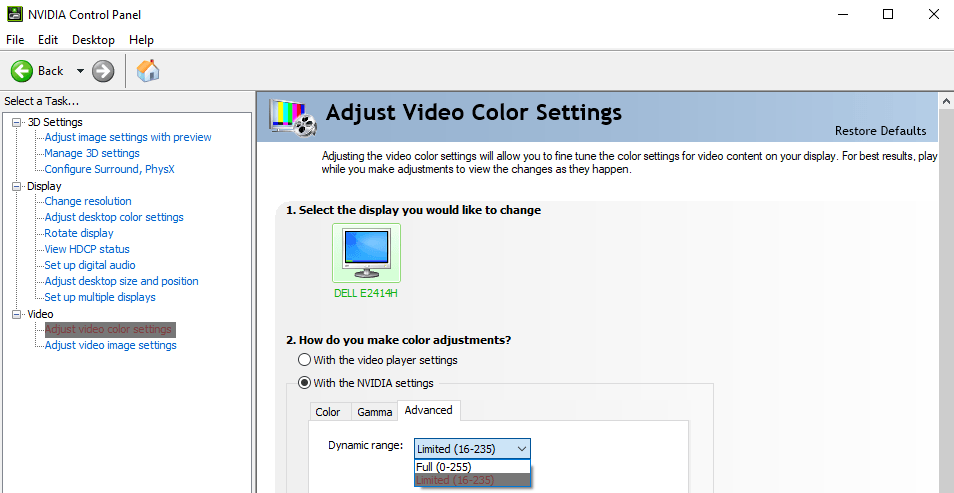
Task: Choose Full (0-255) from the list
Action: pyautogui.click(x=472, y=467)
